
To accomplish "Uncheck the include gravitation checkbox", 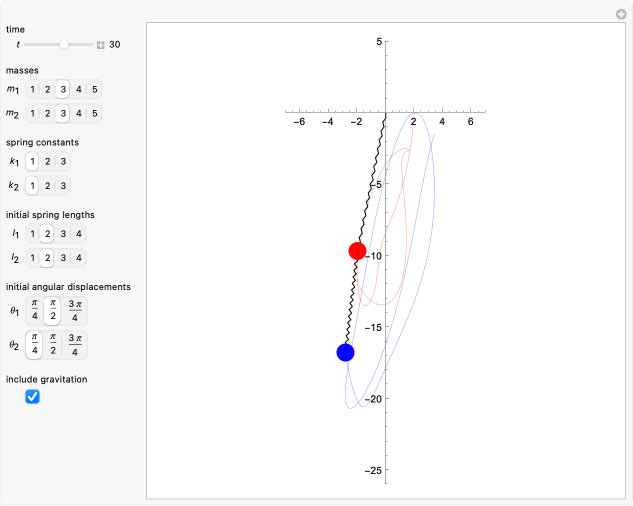I will [x=32, y=397].
